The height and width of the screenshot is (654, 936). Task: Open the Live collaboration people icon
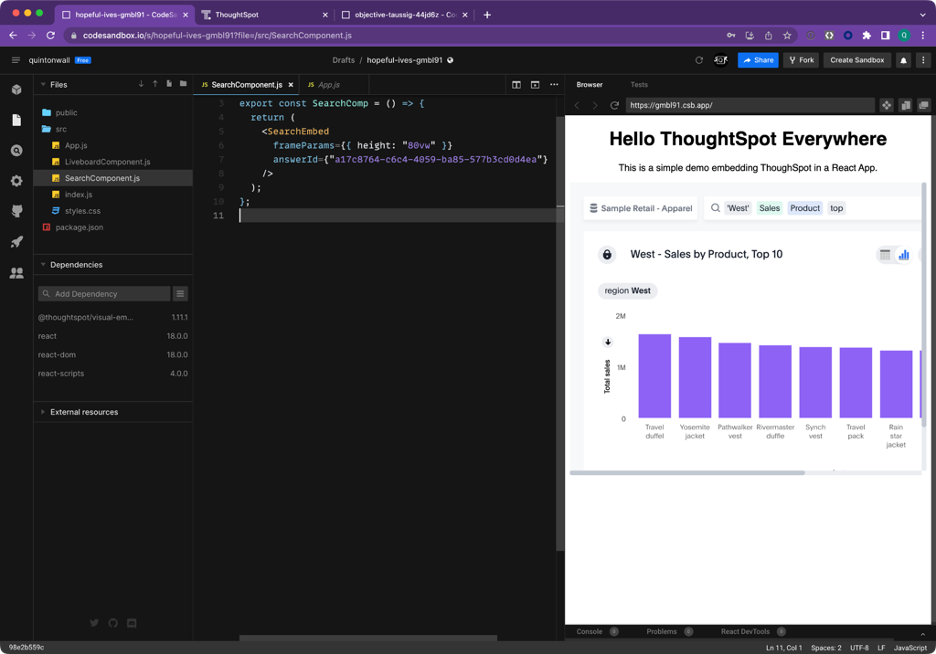pos(16,273)
